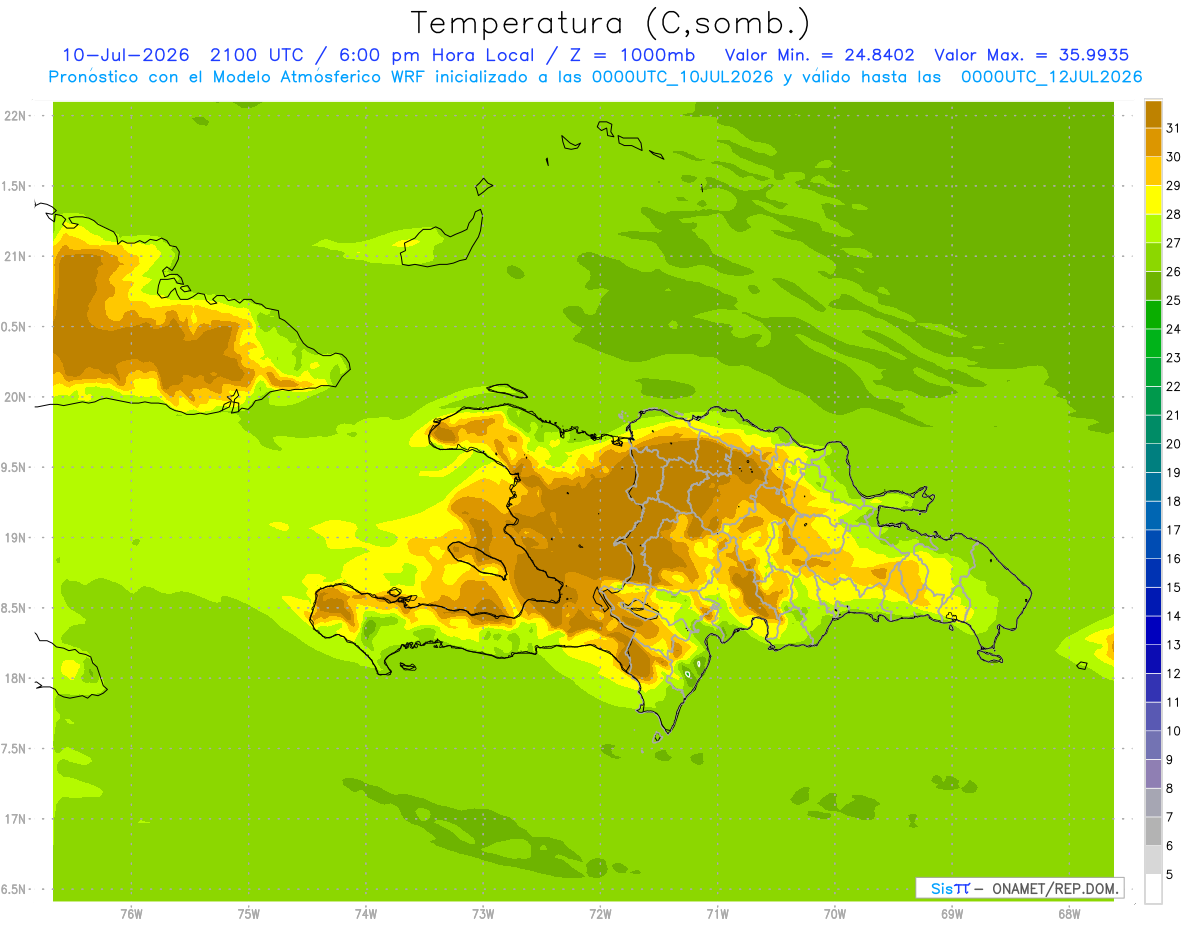Click the amber legend swatch between 29 and 30

point(1153,171)
